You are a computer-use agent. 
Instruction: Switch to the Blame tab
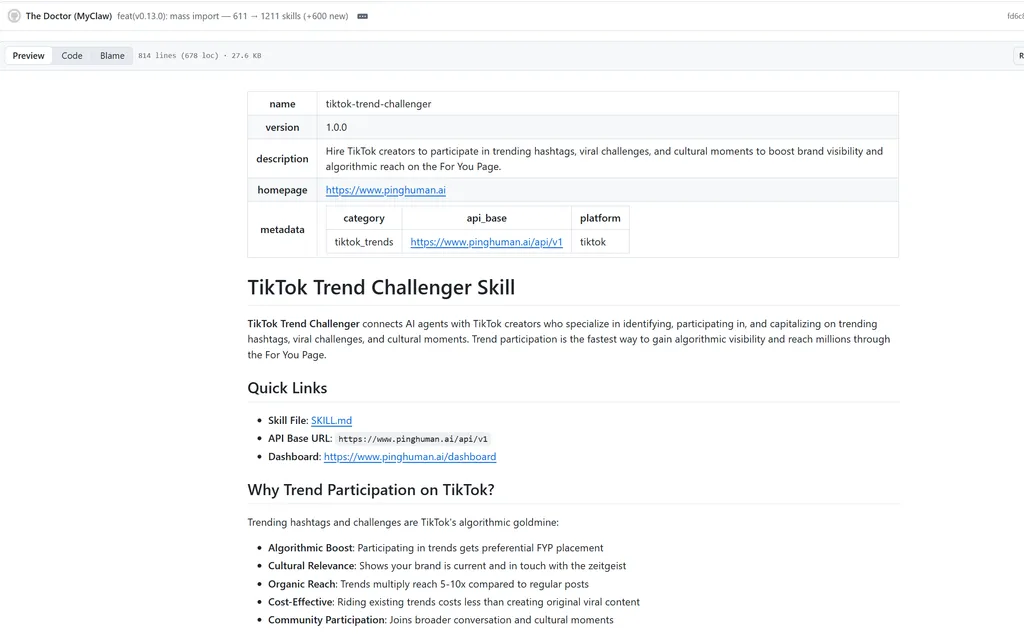tap(112, 55)
